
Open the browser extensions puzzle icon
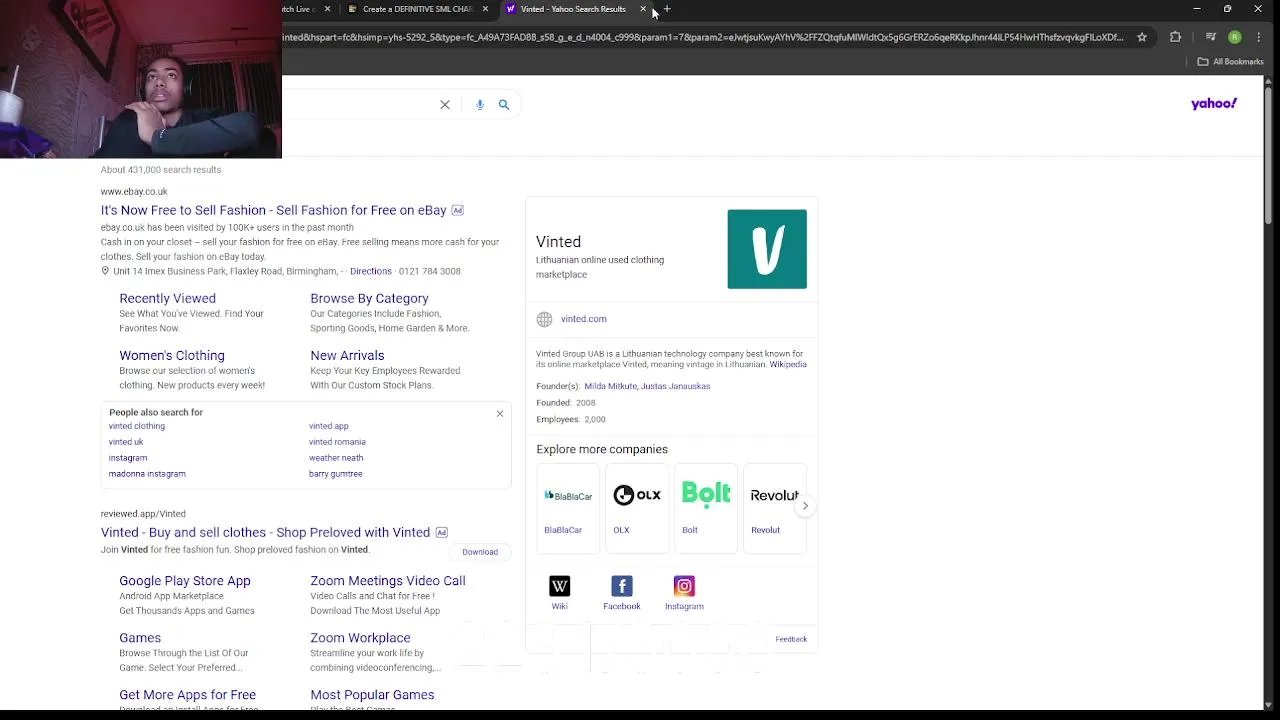click(1176, 37)
